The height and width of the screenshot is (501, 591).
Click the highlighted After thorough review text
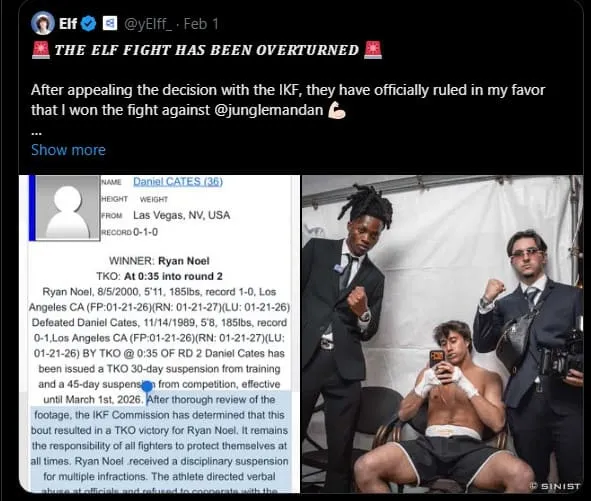pyautogui.click(x=211, y=399)
